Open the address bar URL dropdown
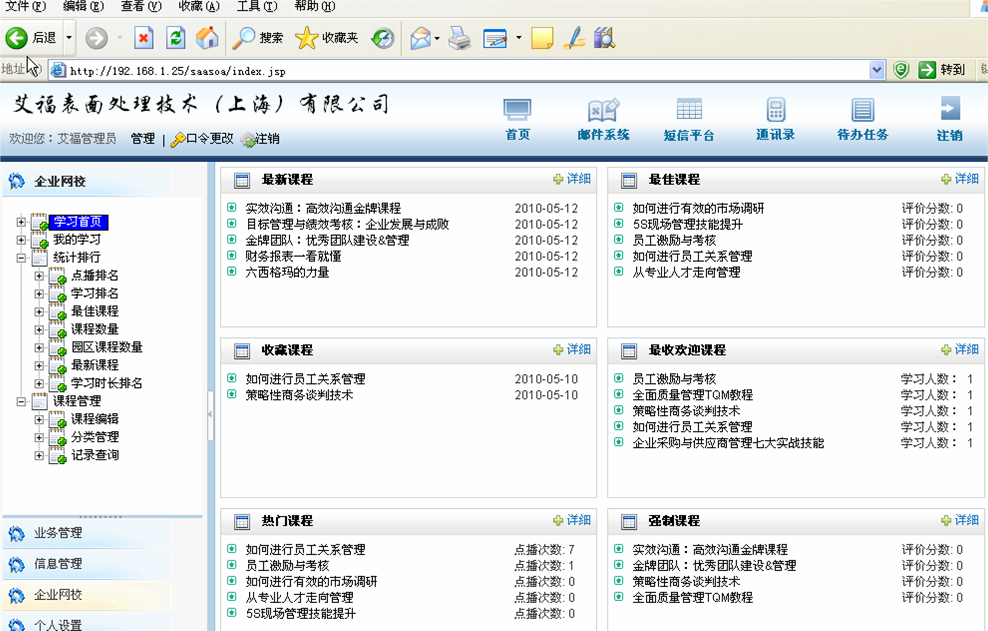 (x=876, y=70)
